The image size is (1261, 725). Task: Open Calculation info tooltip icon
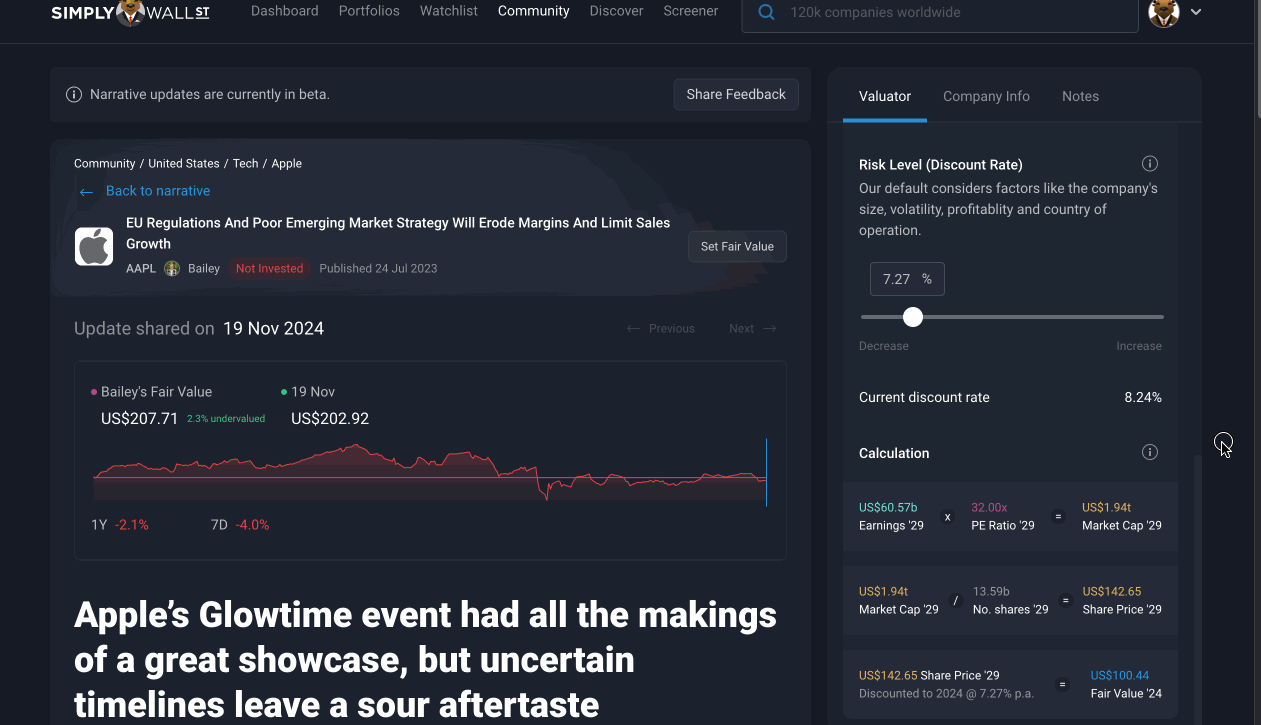[x=1150, y=452]
